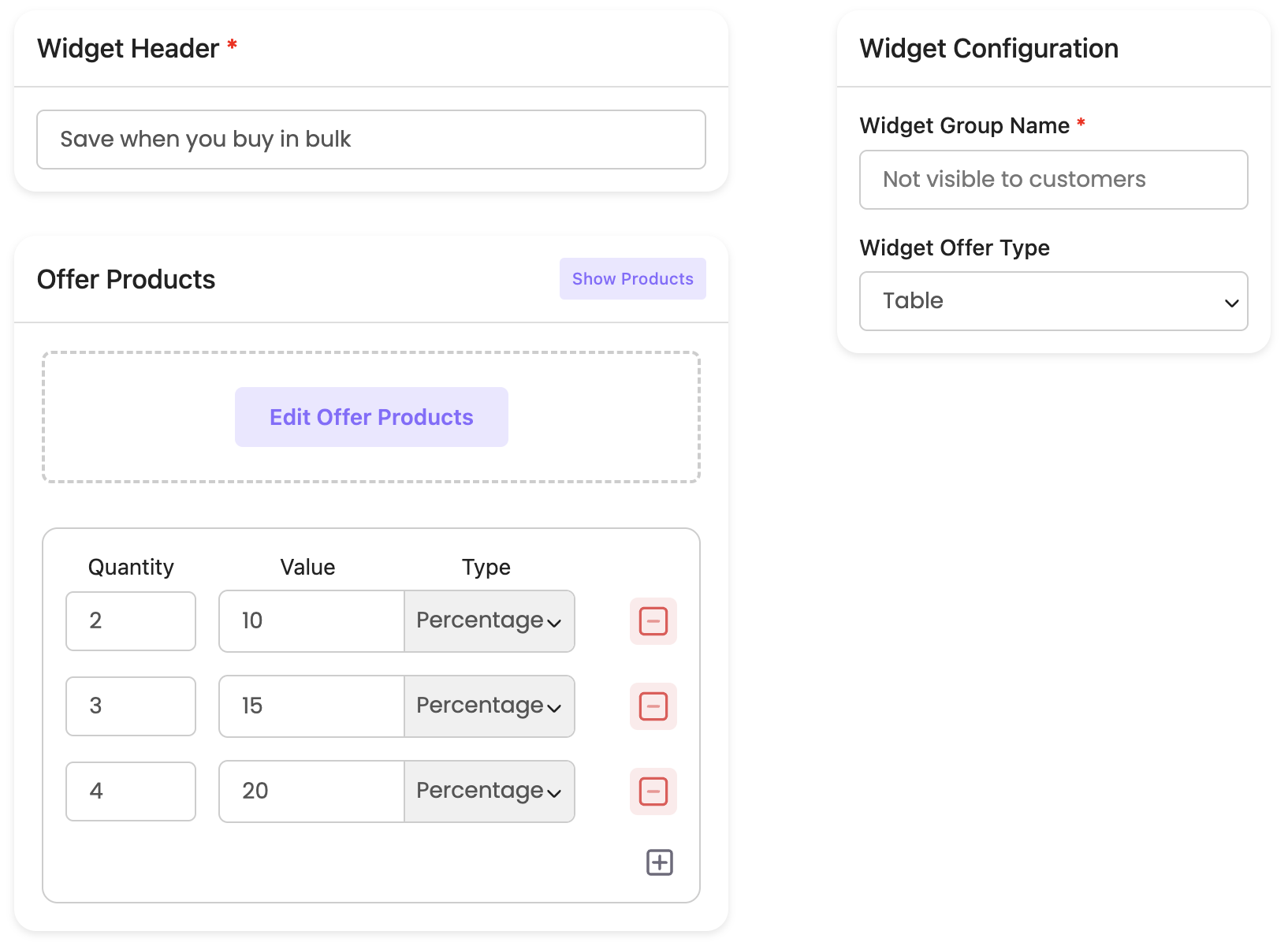1288x946 pixels.
Task: Click the Offer Products section heading
Action: point(126,280)
